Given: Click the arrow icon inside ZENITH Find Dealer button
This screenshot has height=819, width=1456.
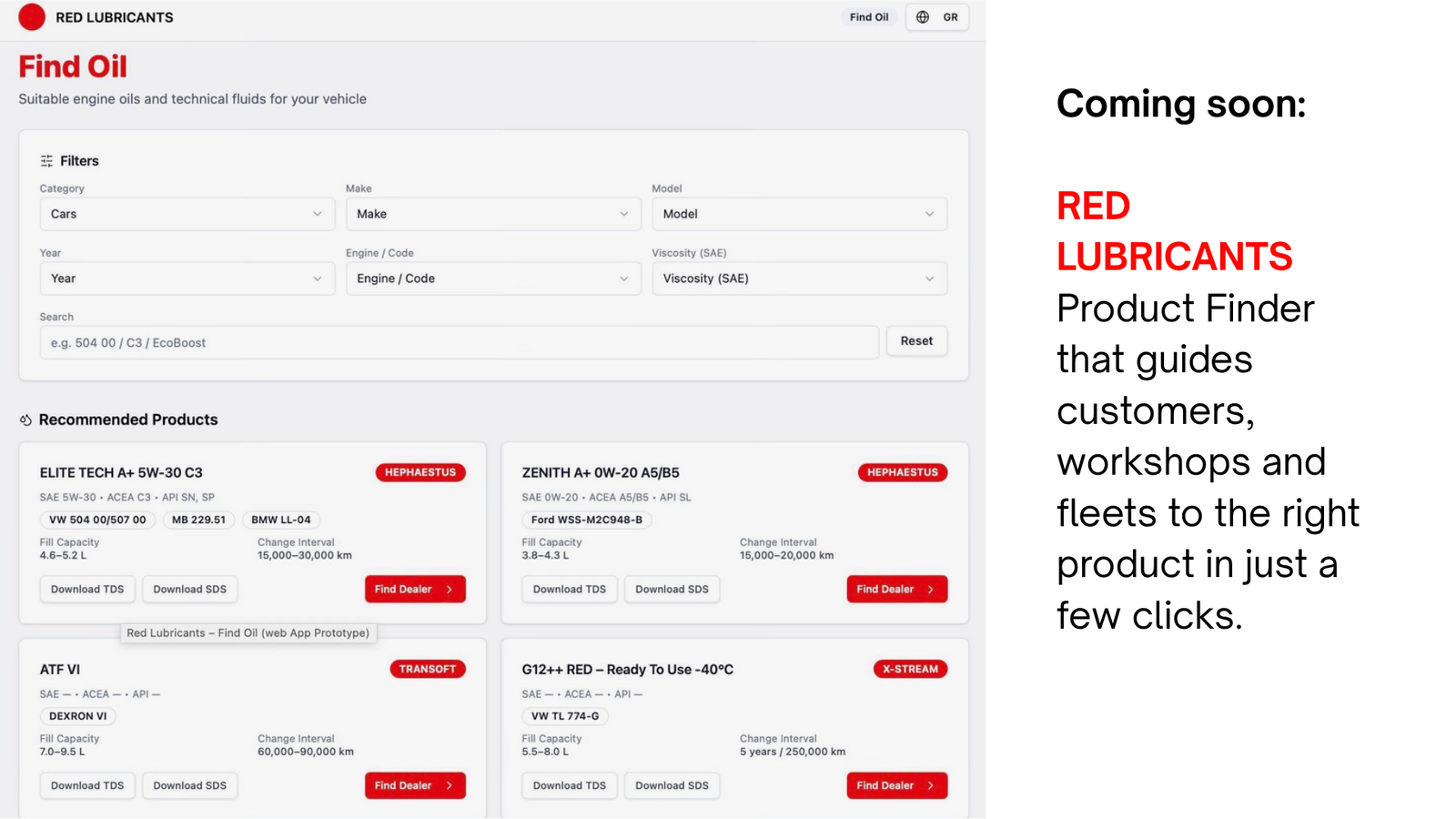Looking at the screenshot, I should point(931,589).
